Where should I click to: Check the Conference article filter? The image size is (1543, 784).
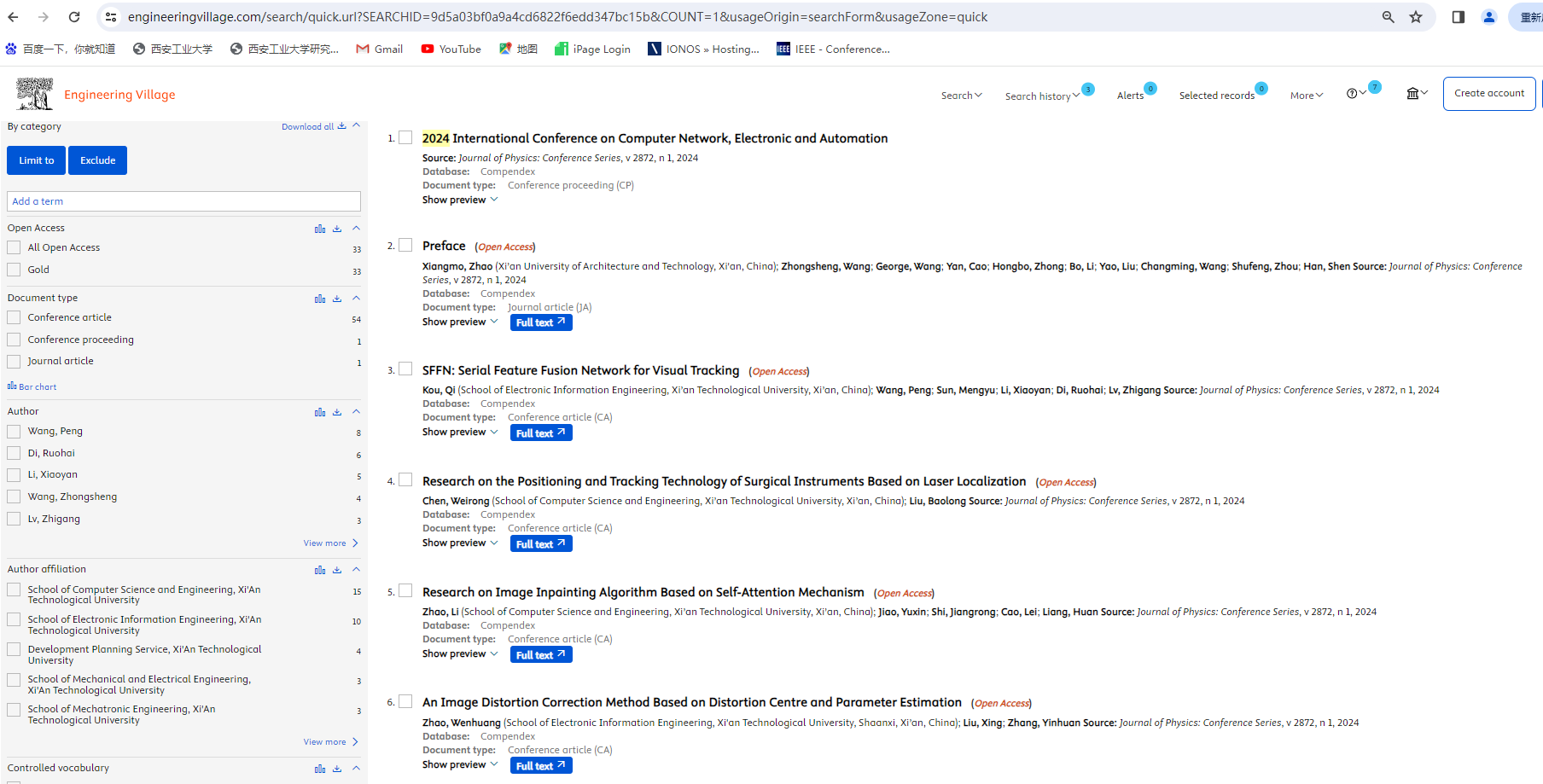(14, 318)
